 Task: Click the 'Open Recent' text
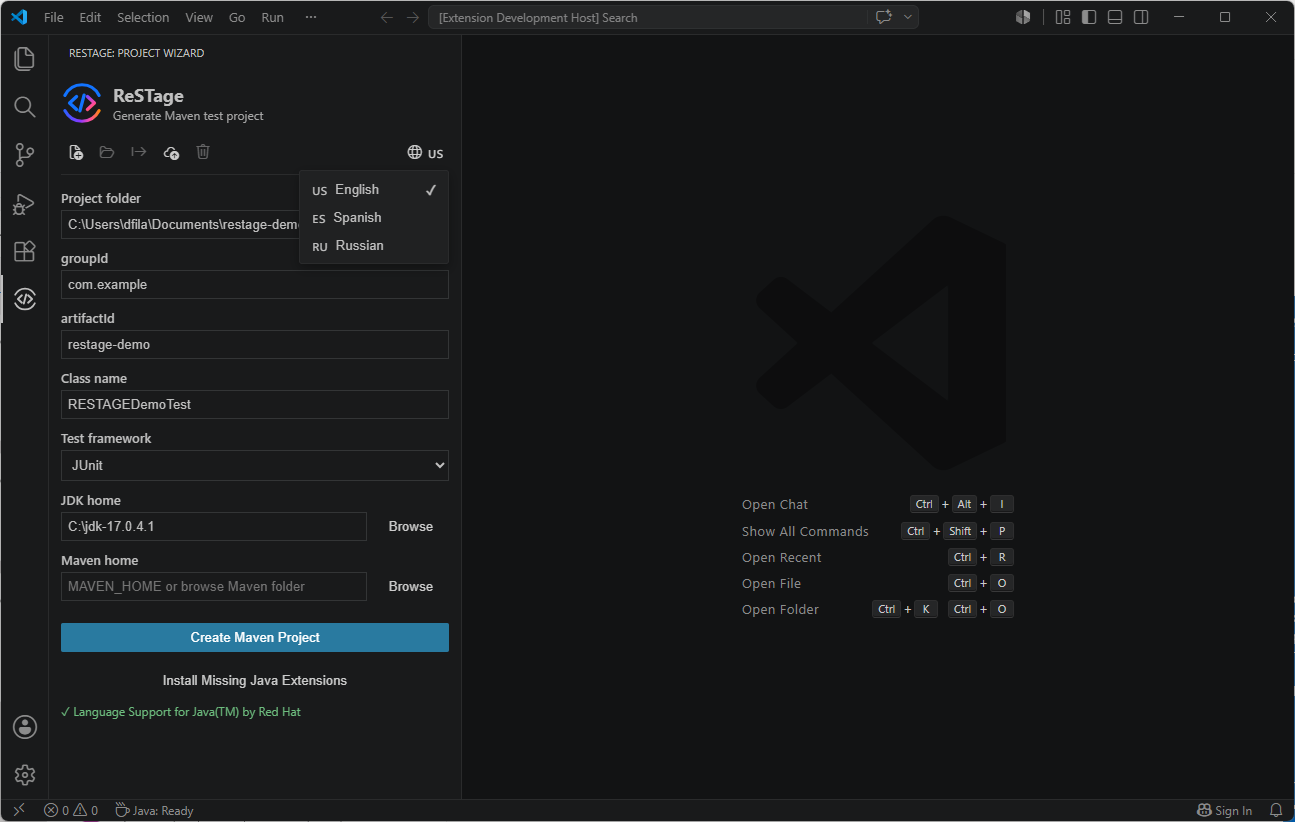(x=782, y=557)
